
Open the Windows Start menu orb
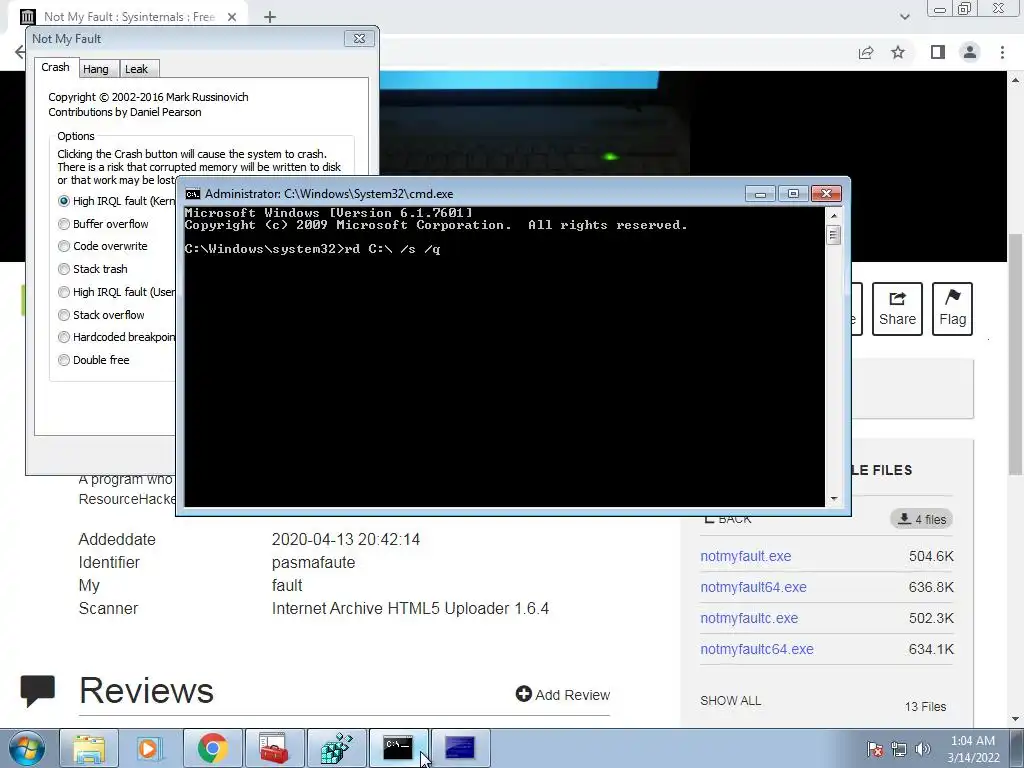point(27,748)
